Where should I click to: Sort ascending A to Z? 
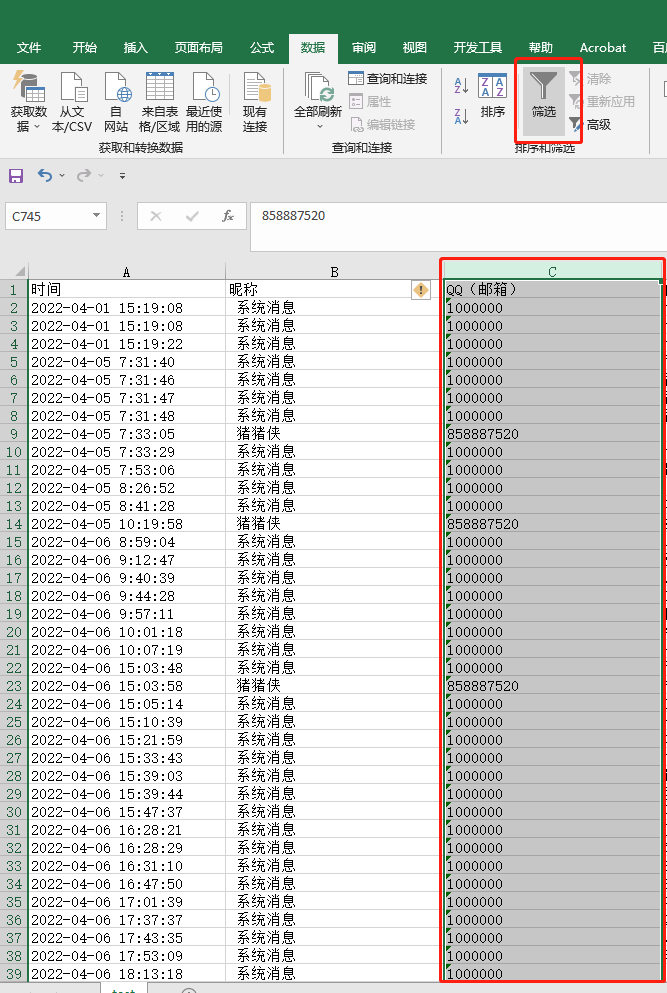(x=461, y=85)
